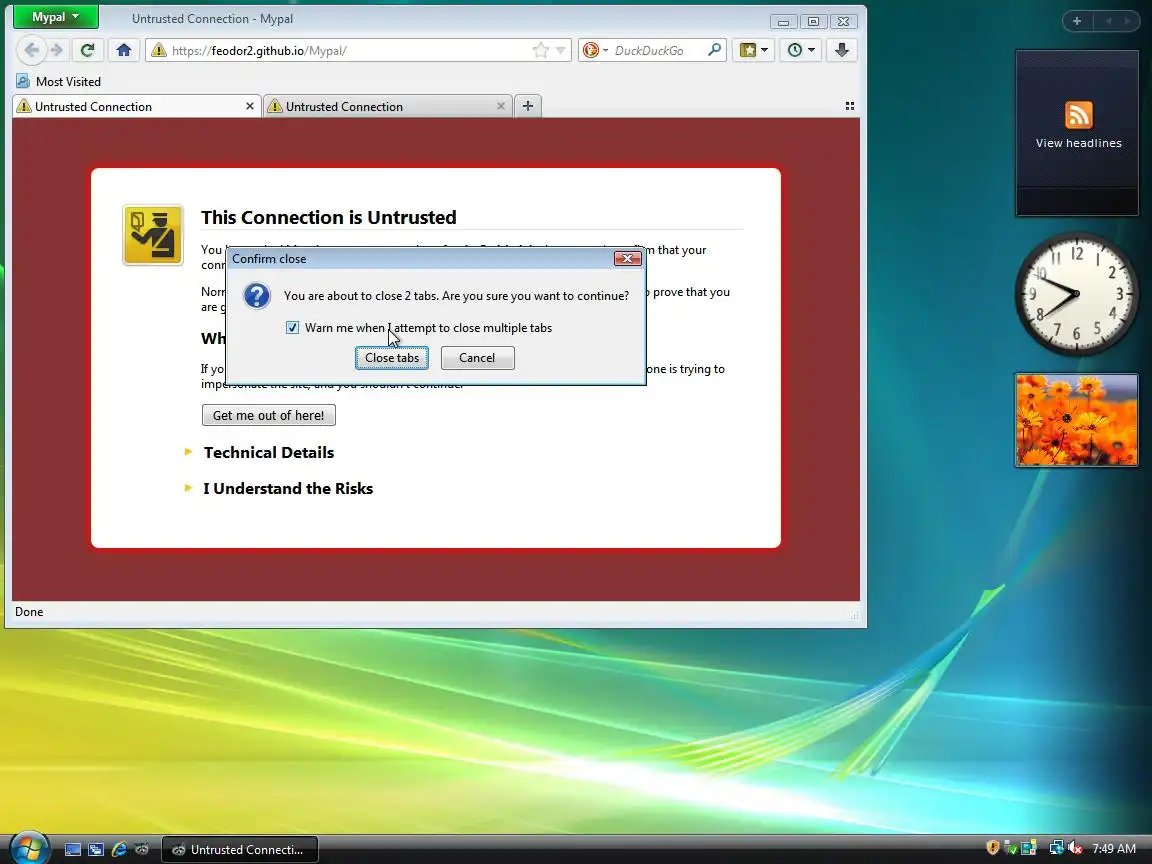Click Show Desktop quick launch icon
This screenshot has width=1152, height=864.
tap(73, 850)
